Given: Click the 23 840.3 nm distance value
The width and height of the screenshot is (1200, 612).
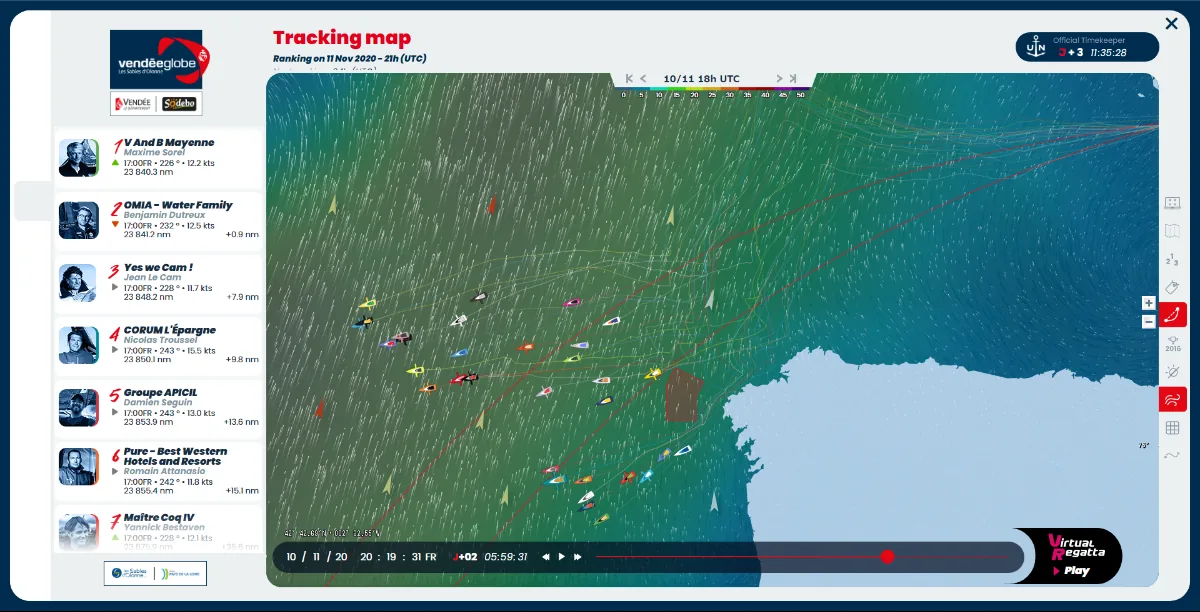Looking at the screenshot, I should click(148, 172).
